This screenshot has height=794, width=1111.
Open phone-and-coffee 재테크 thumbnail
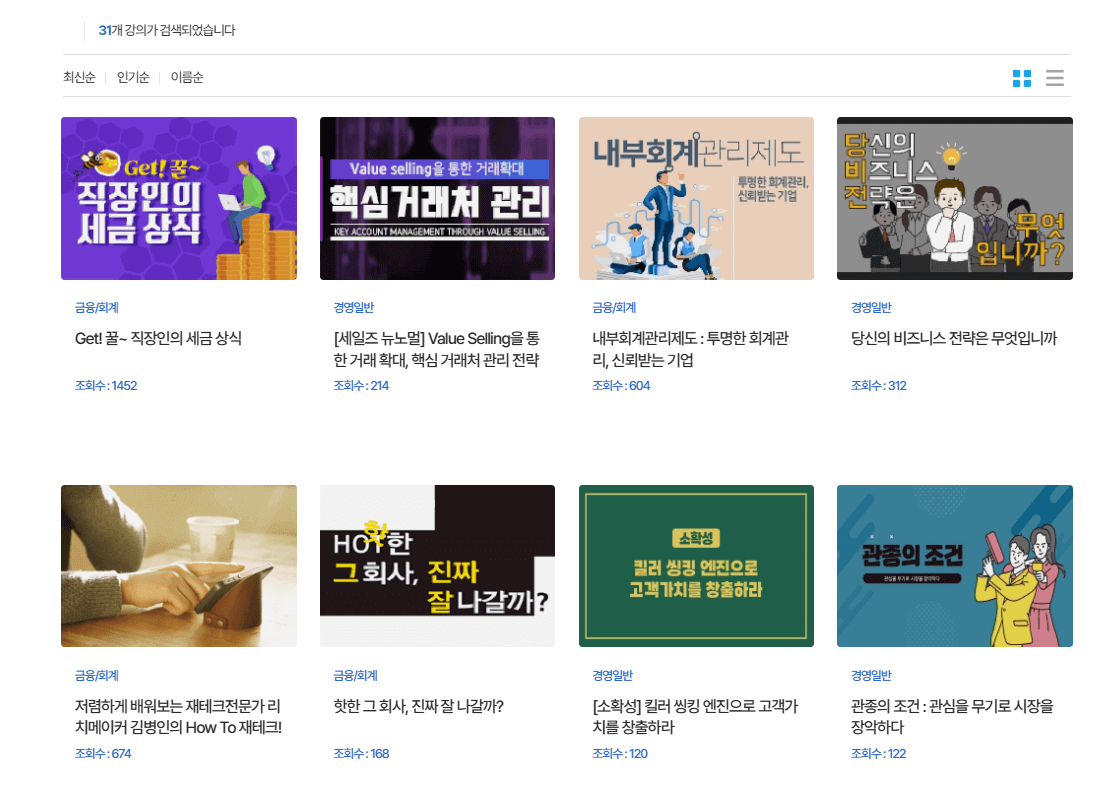click(179, 566)
